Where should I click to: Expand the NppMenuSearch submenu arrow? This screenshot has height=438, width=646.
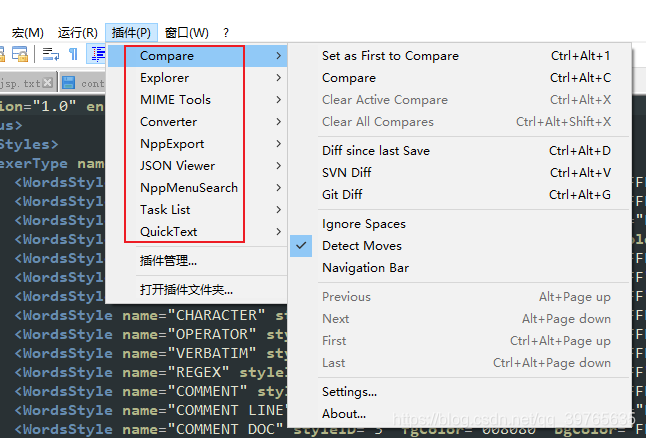pyautogui.click(x=279, y=187)
